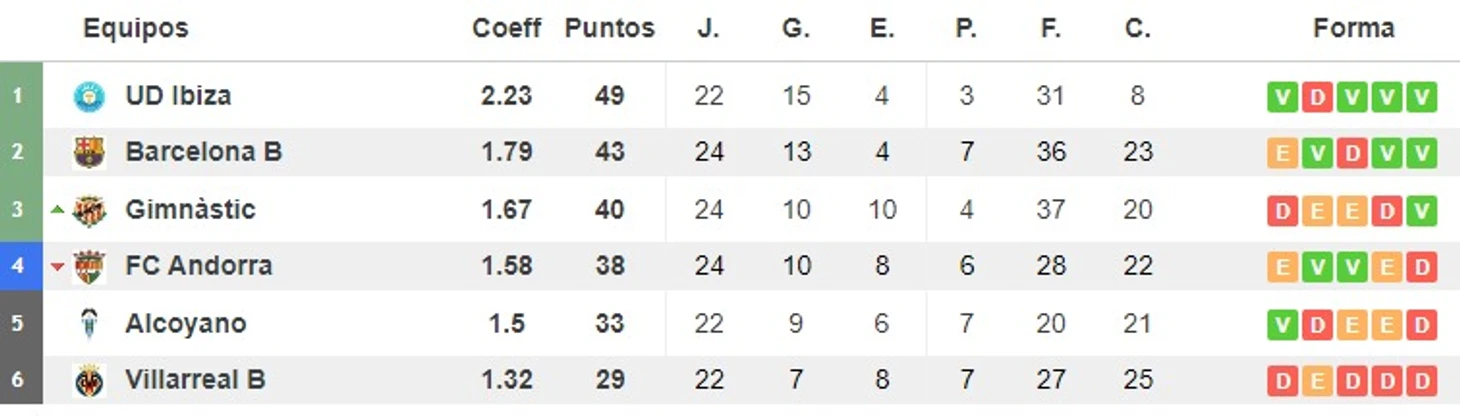This screenshot has height=417, width=1460.
Task: Sort table by Puntos column header
Action: click(x=609, y=28)
